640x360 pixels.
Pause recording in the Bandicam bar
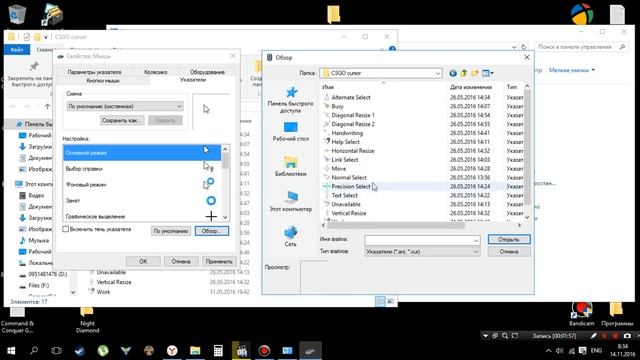click(x=604, y=336)
